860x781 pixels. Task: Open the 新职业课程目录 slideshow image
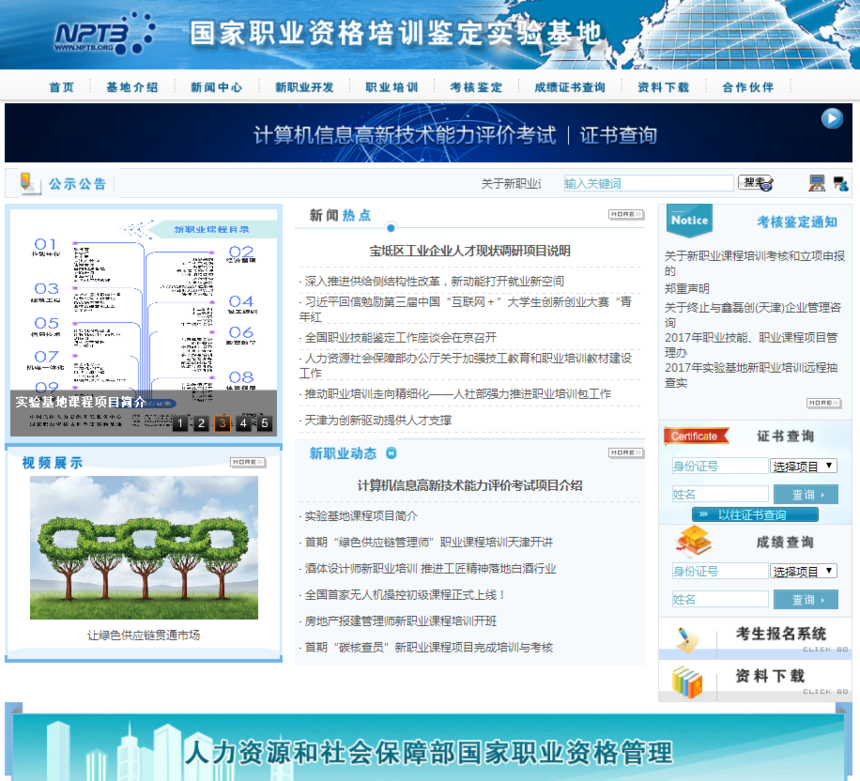pyautogui.click(x=144, y=320)
